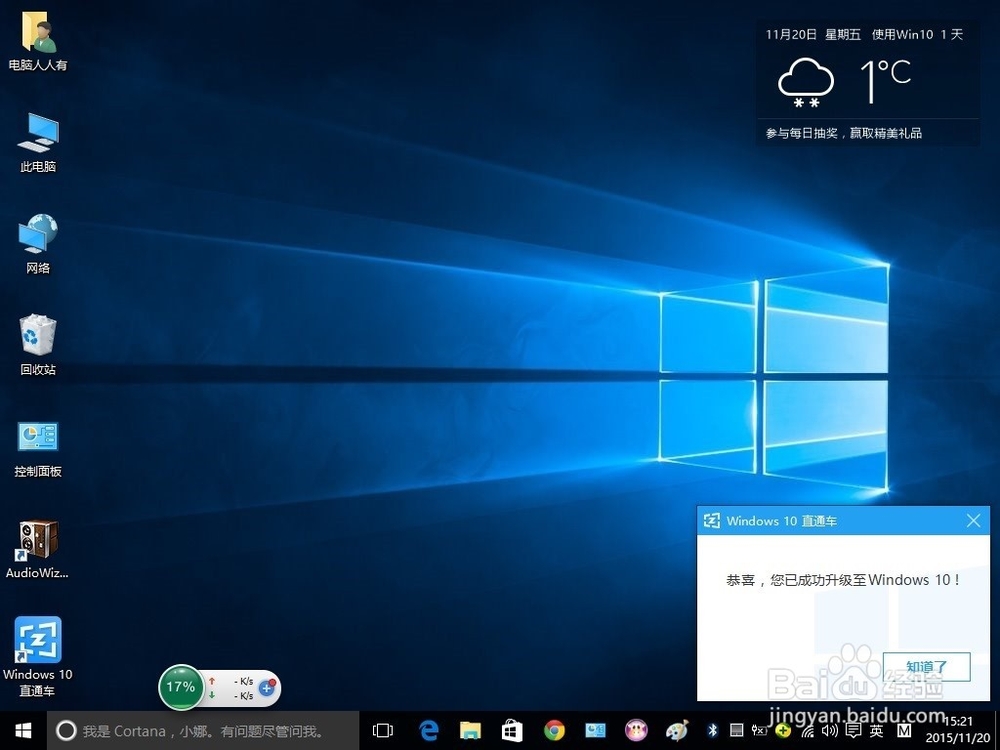Launch Microsoft Edge from the taskbar

point(429,731)
